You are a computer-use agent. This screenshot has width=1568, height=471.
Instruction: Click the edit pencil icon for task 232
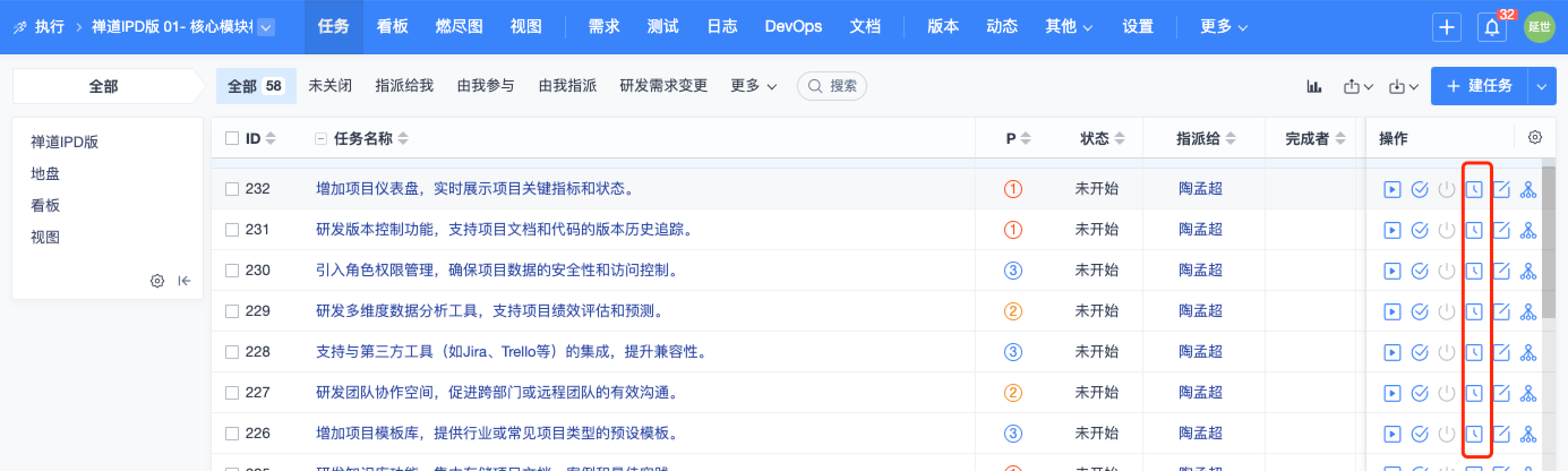click(x=1501, y=189)
